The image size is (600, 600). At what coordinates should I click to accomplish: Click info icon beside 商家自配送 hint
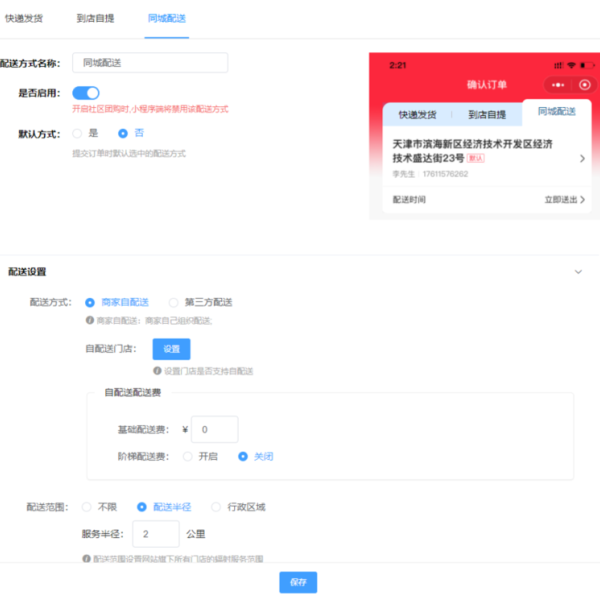coord(89,321)
